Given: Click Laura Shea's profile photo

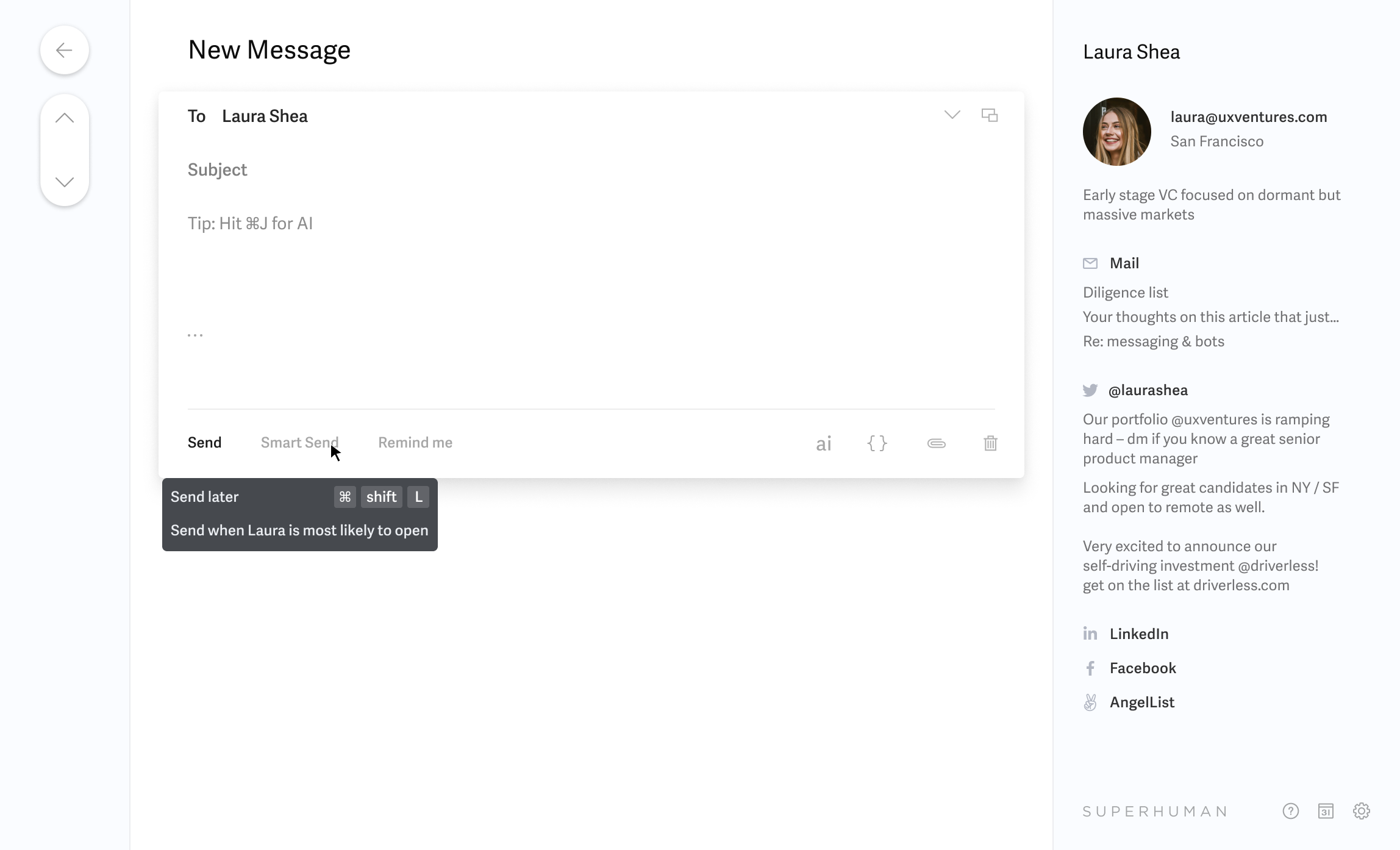Looking at the screenshot, I should pyautogui.click(x=1116, y=132).
